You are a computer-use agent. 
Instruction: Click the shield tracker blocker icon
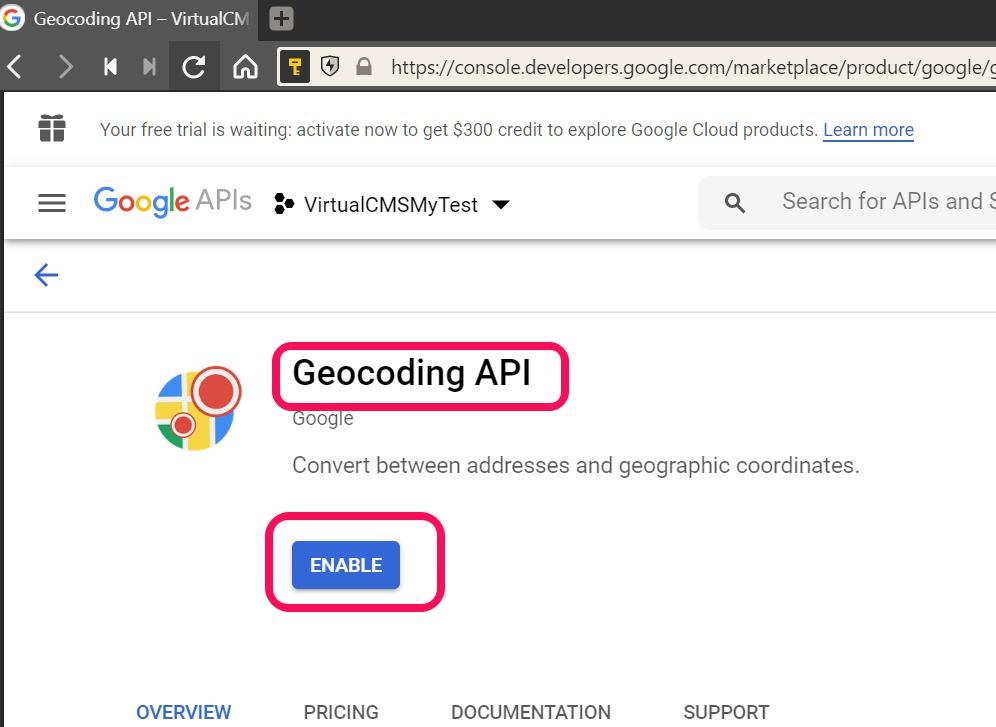click(x=329, y=67)
